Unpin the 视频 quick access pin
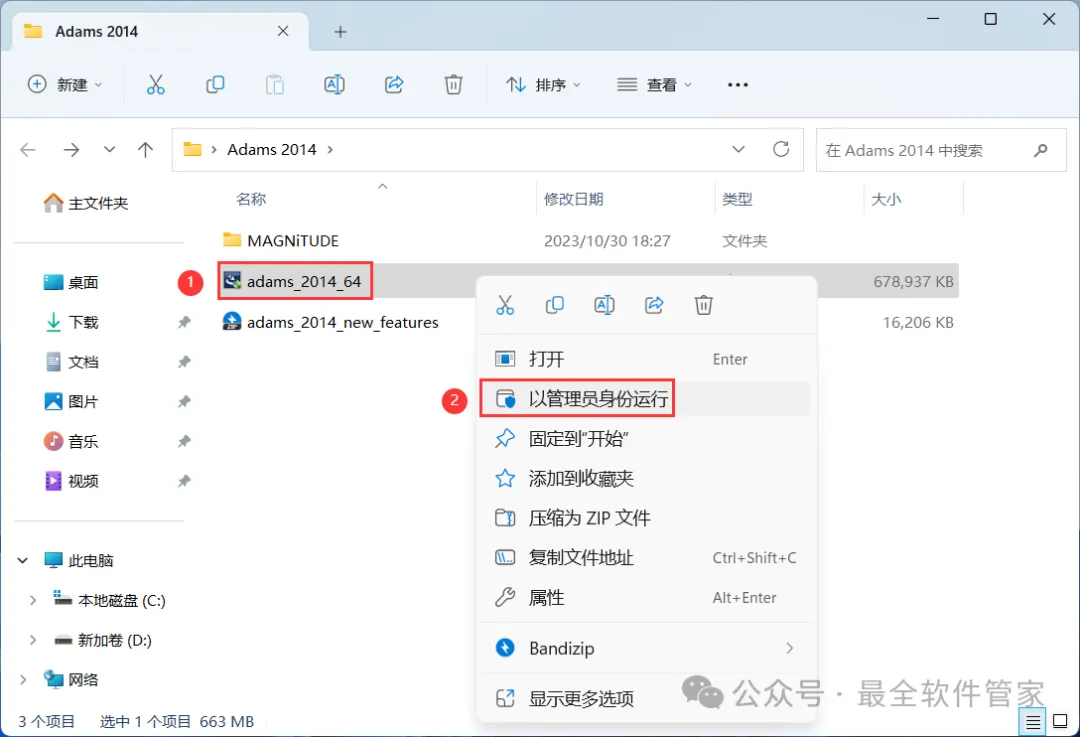This screenshot has width=1080, height=737. [184, 481]
